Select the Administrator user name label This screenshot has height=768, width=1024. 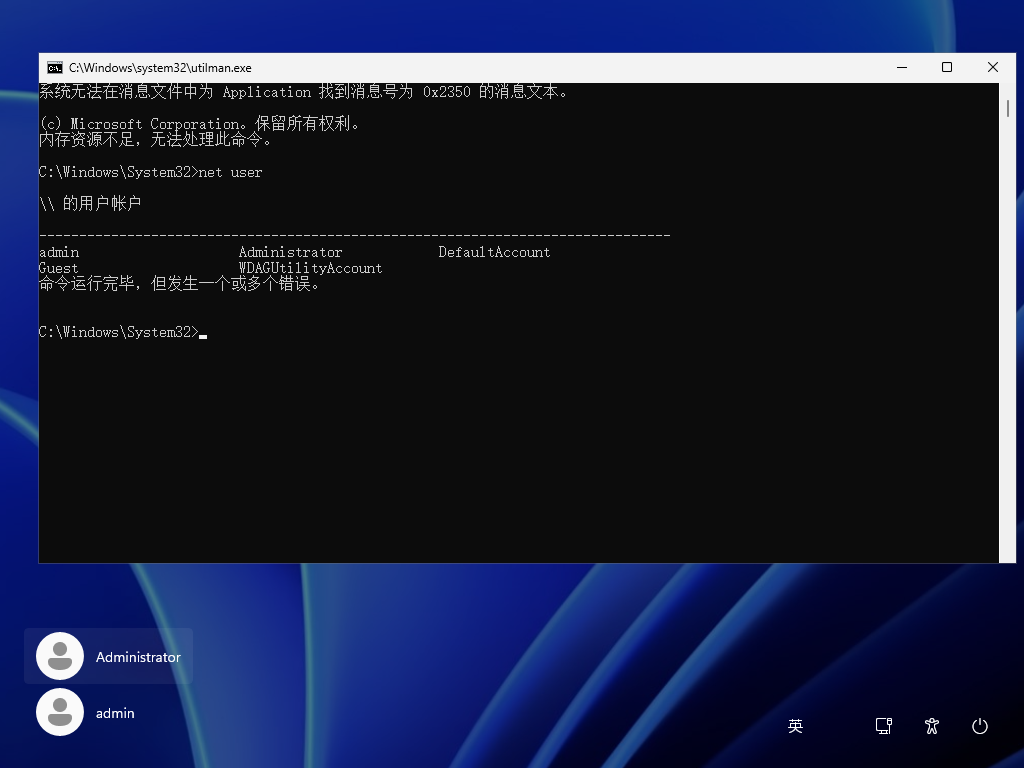click(138, 657)
